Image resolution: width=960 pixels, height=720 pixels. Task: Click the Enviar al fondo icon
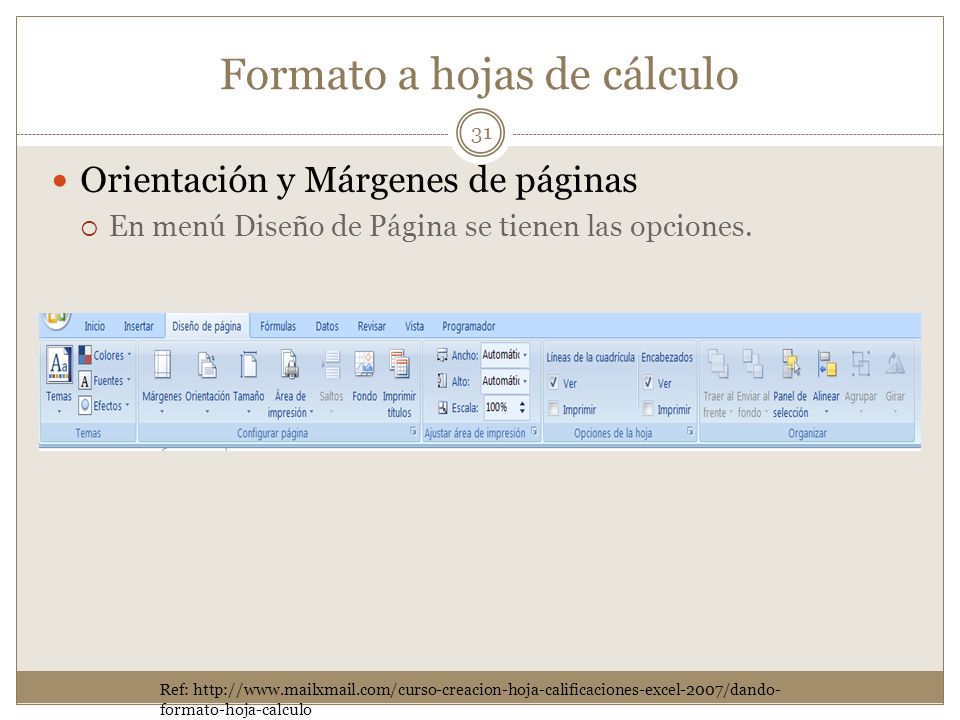[752, 364]
